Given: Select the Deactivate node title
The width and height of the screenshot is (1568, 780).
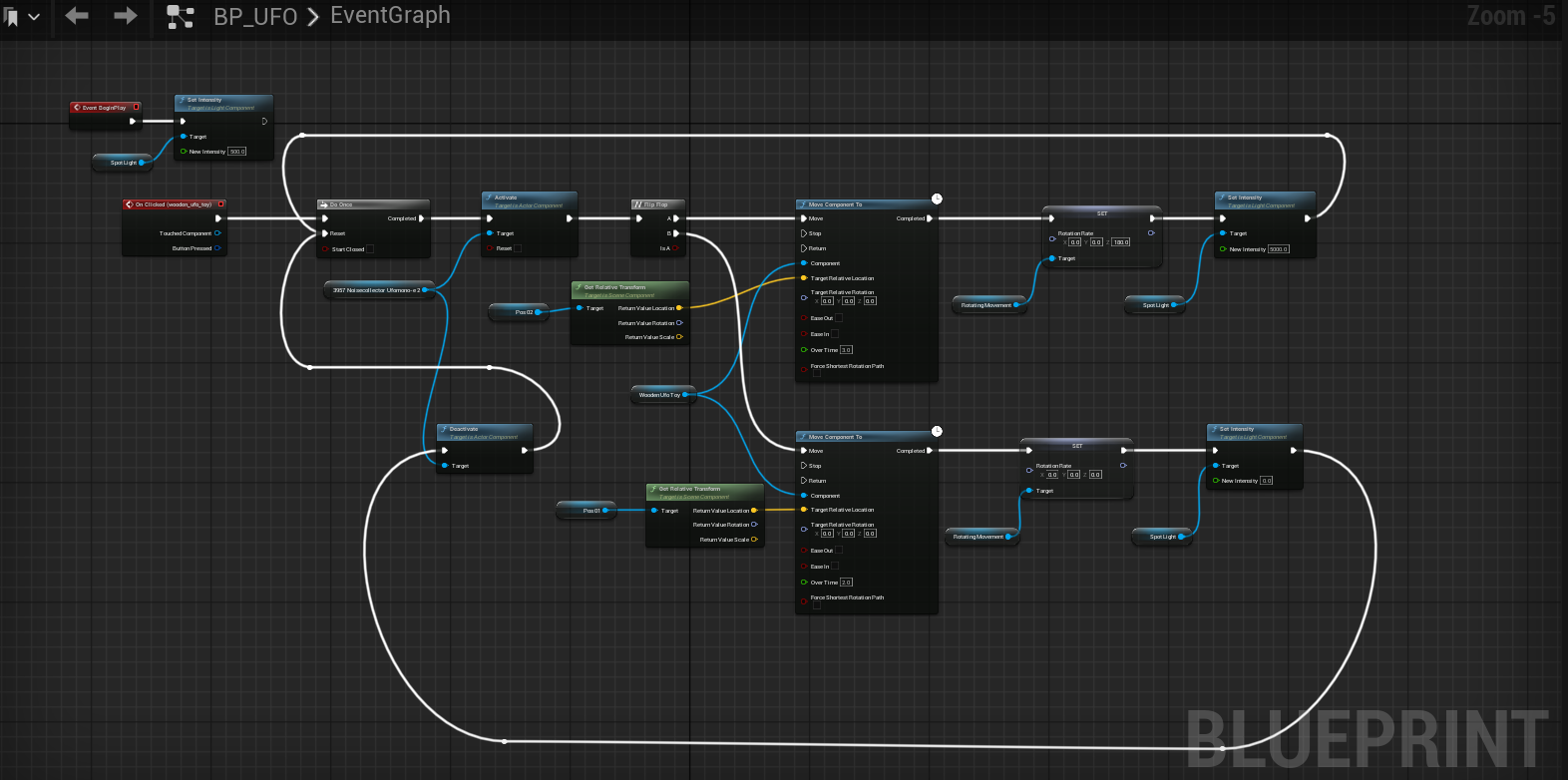Looking at the screenshot, I should [464, 429].
